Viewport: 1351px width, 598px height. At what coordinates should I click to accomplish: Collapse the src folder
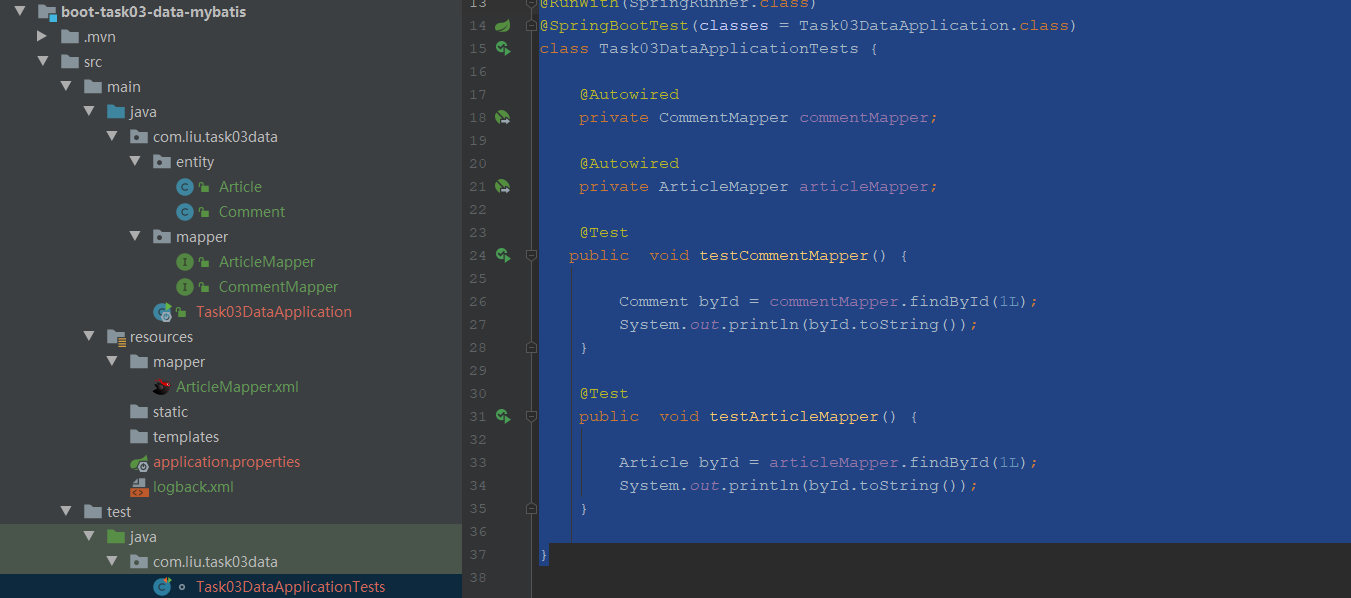(x=42, y=62)
